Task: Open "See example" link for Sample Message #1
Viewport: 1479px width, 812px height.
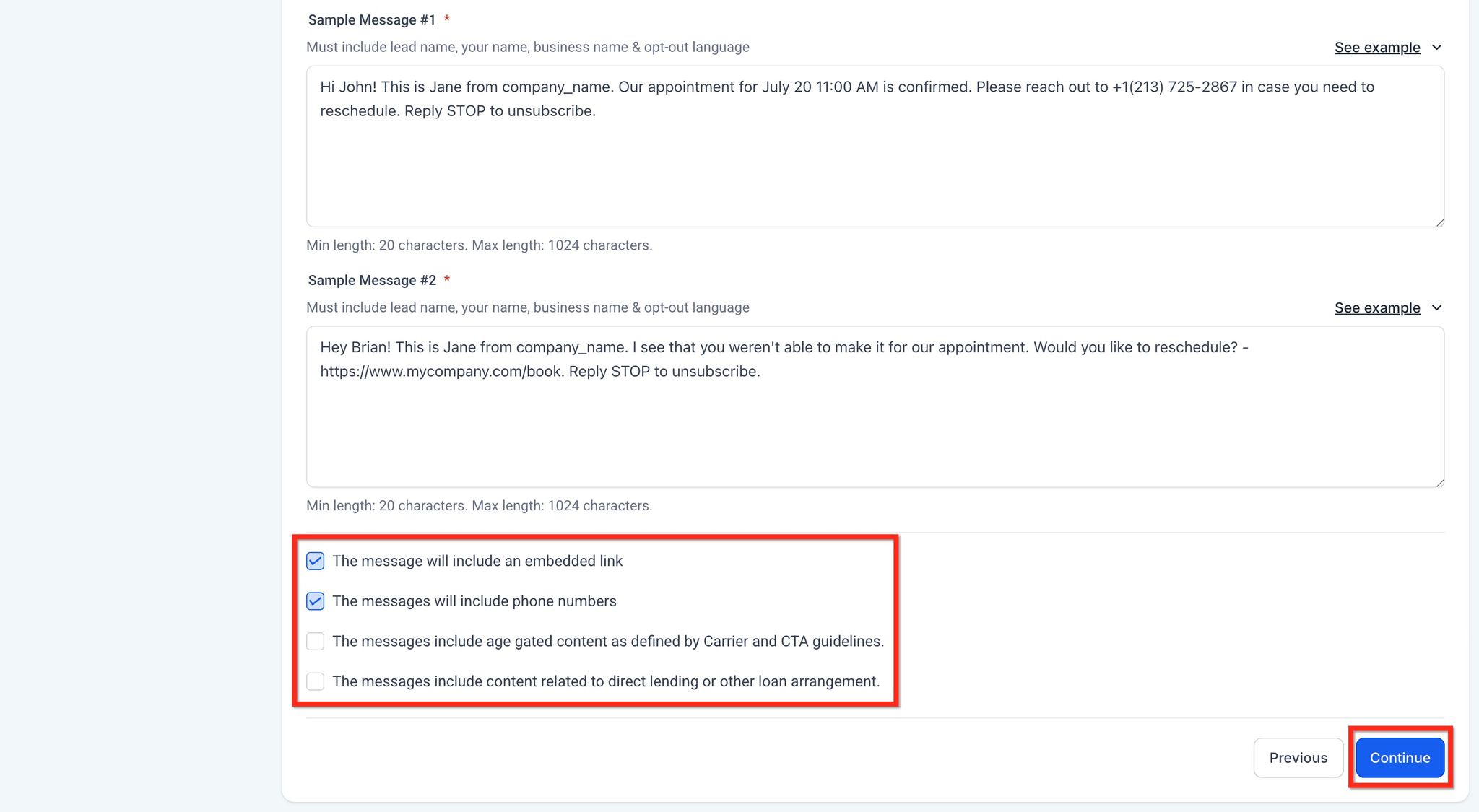Action: (x=1376, y=48)
